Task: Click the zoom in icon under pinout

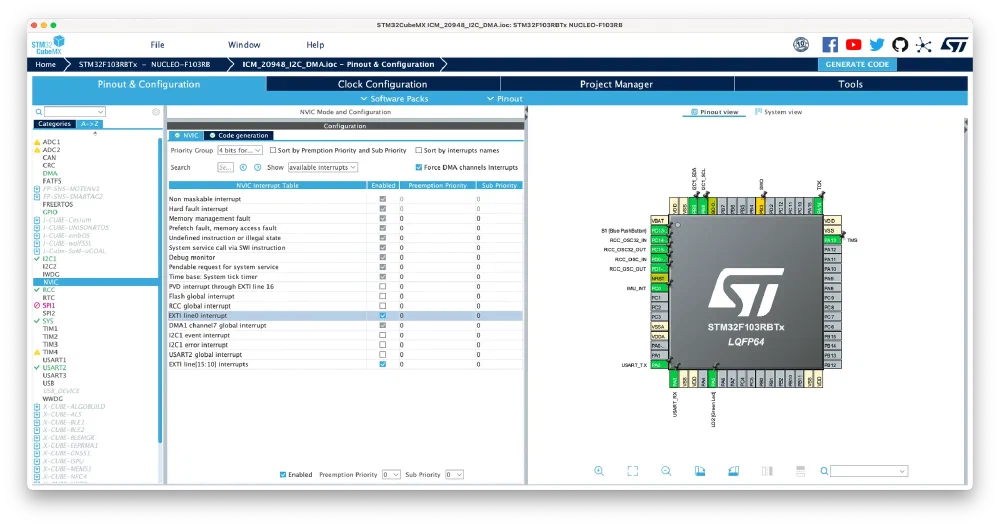Action: (599, 471)
